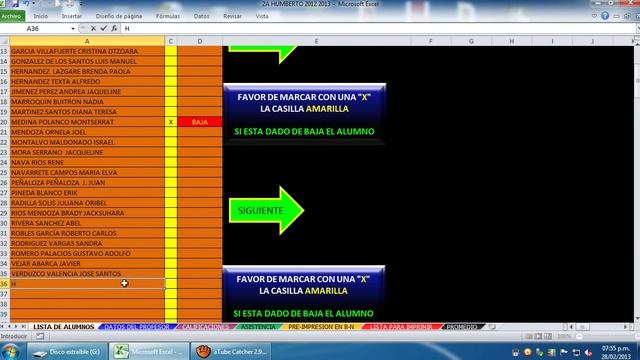Switch to CALIFICACIONES sheet tab

point(205,327)
